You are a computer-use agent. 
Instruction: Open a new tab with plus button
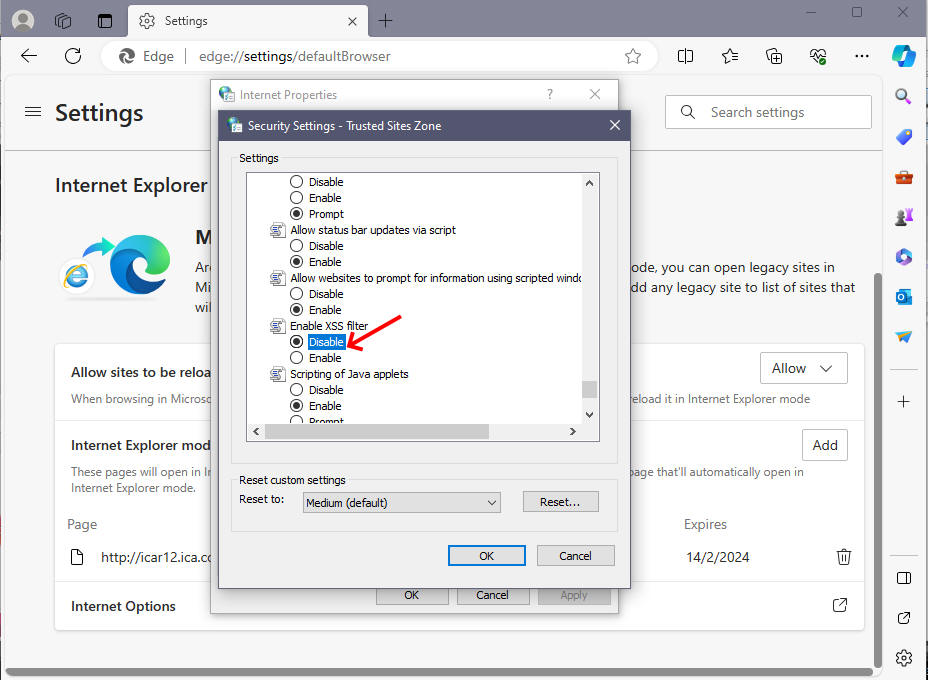point(385,21)
